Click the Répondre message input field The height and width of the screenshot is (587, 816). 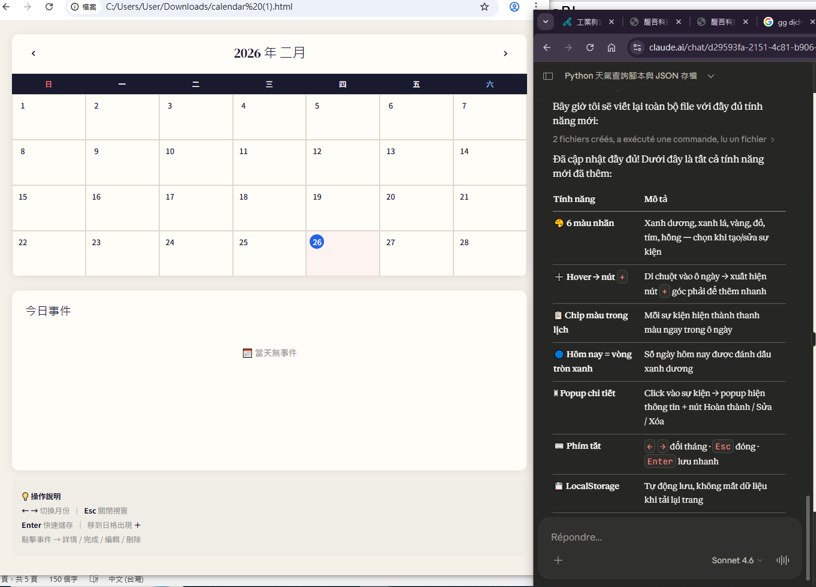click(x=660, y=537)
